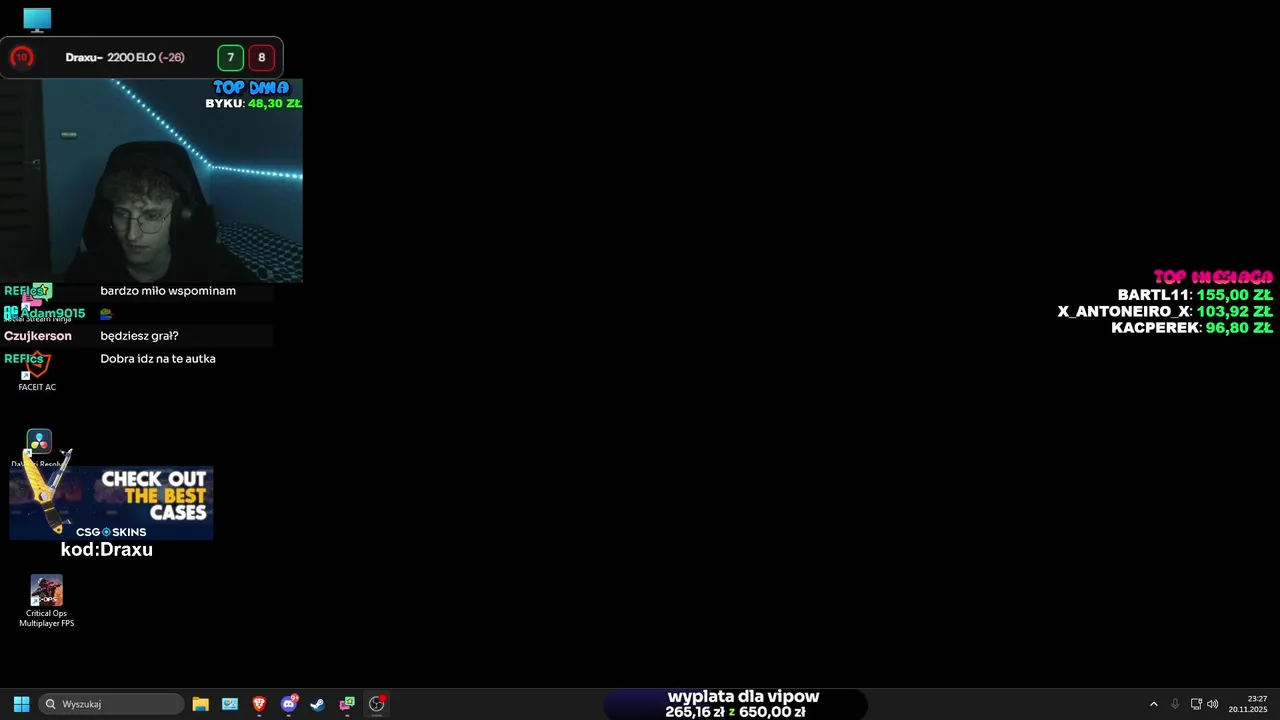
Task: Open the pink chat app taskbar icon
Action: click(x=347, y=704)
